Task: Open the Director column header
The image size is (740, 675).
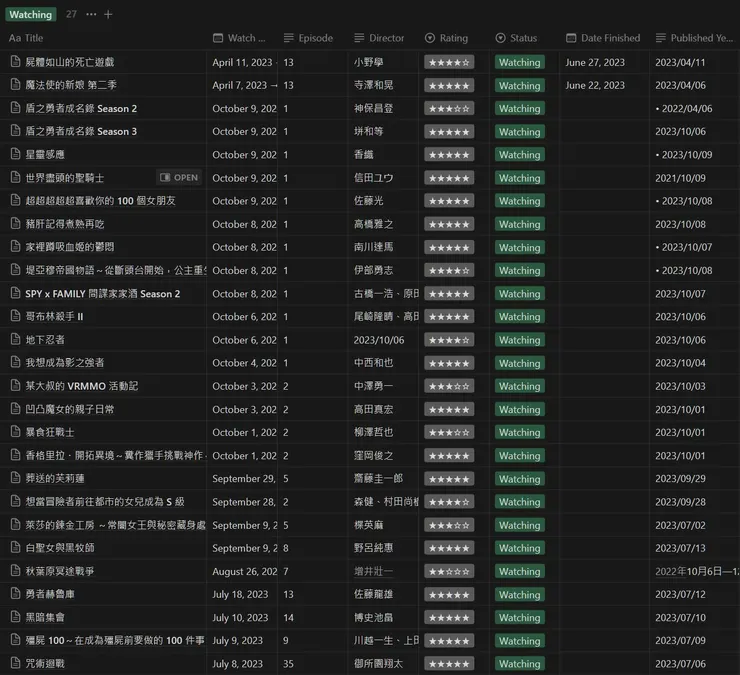Action: click(x=379, y=38)
